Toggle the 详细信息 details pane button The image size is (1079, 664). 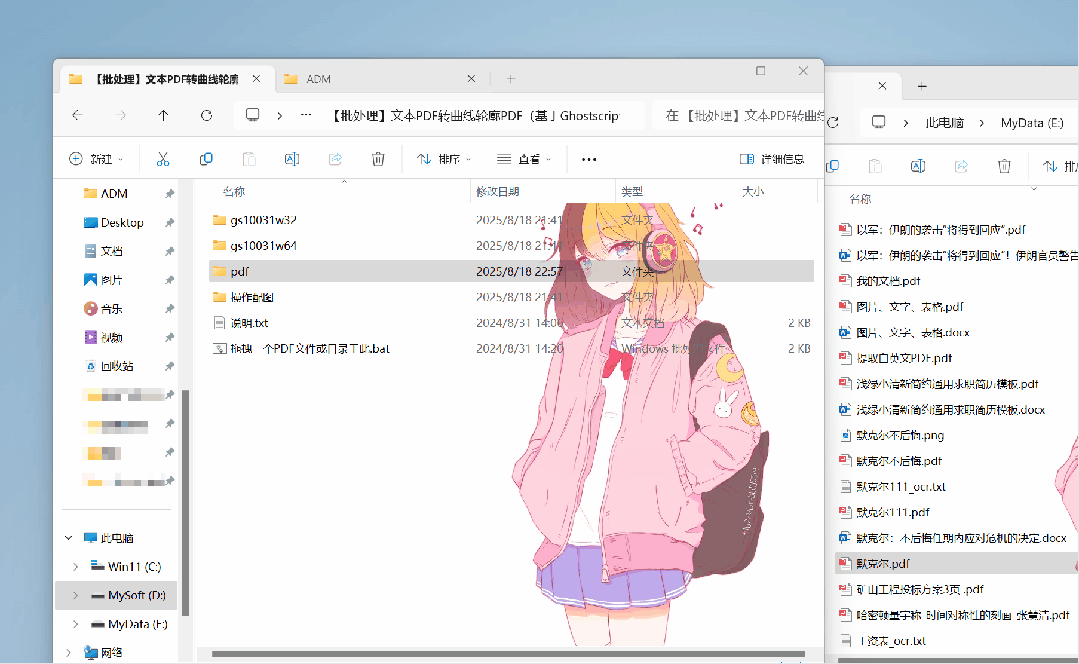[771, 159]
